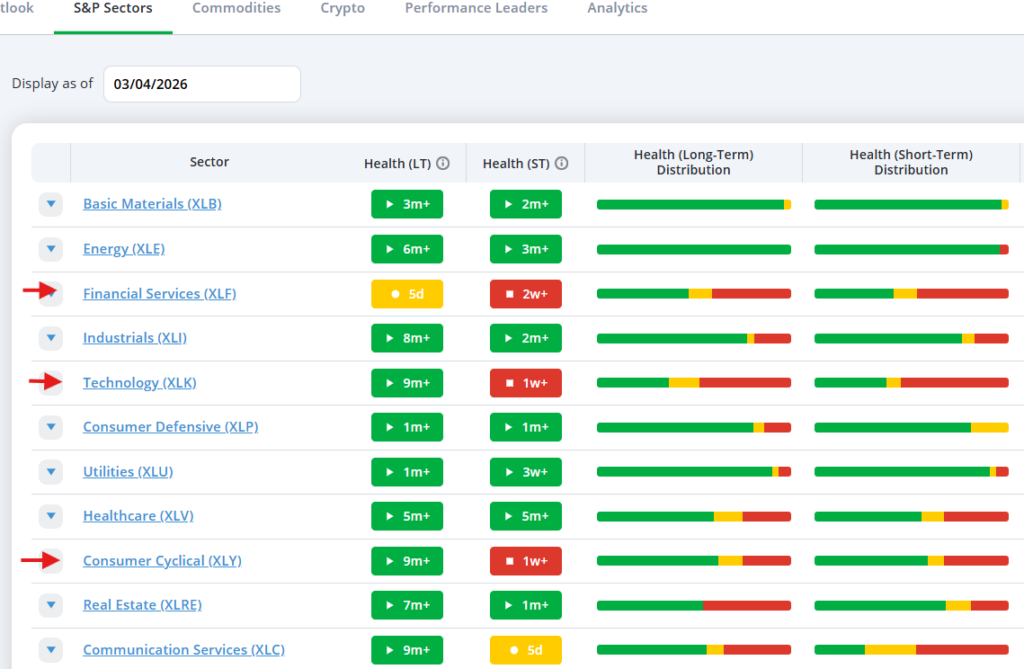Switch to the Commodities tab
This screenshot has width=1024, height=669.
pos(236,9)
